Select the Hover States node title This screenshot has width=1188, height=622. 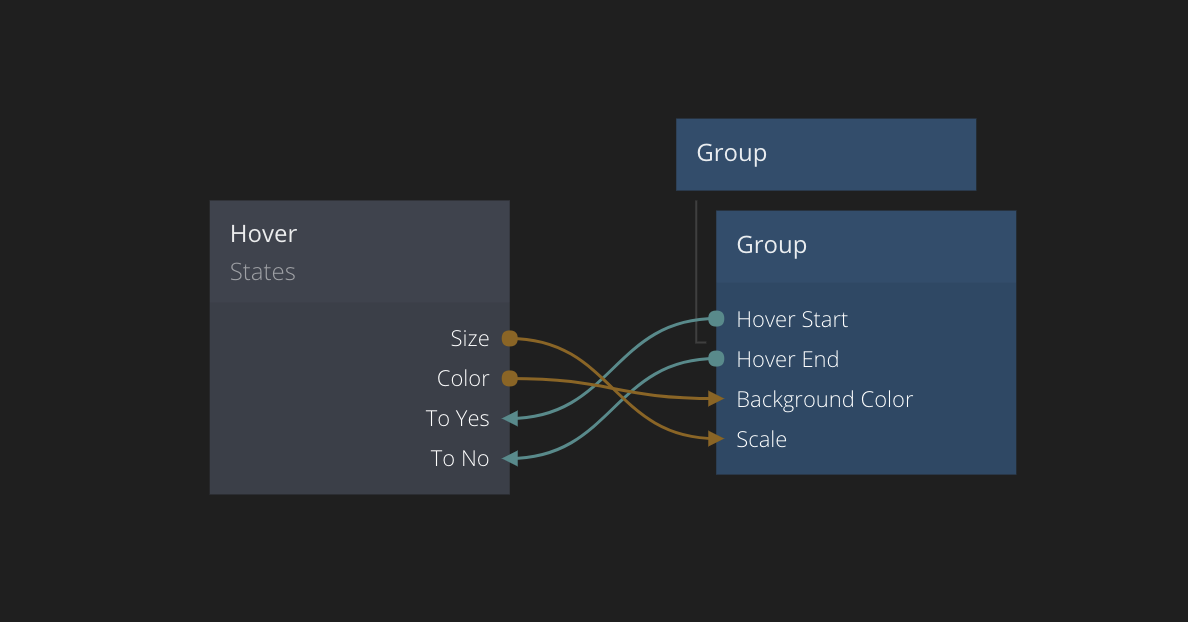tap(264, 233)
